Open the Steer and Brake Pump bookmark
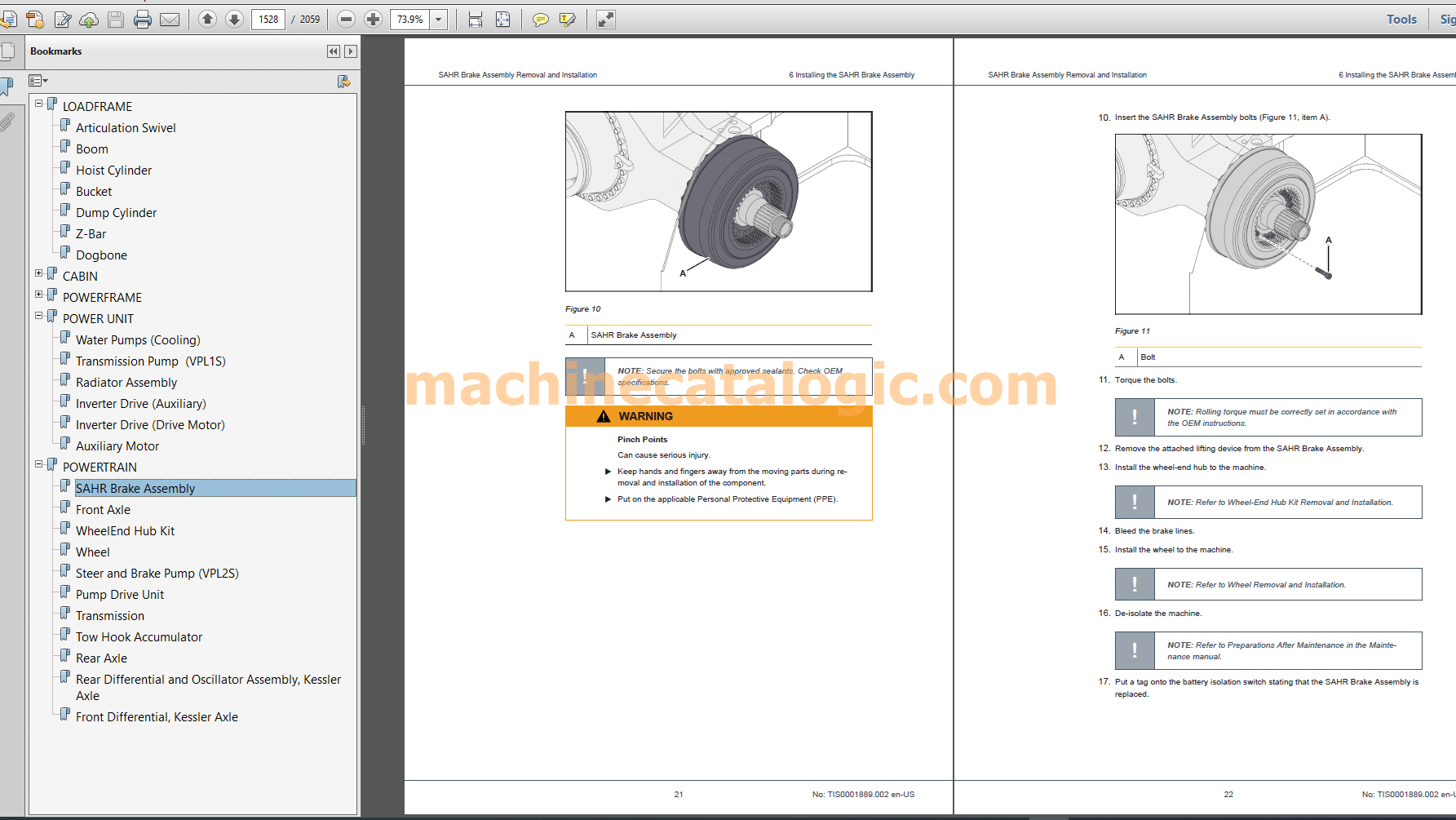Screen dimensions: 1456x820 pos(157,574)
